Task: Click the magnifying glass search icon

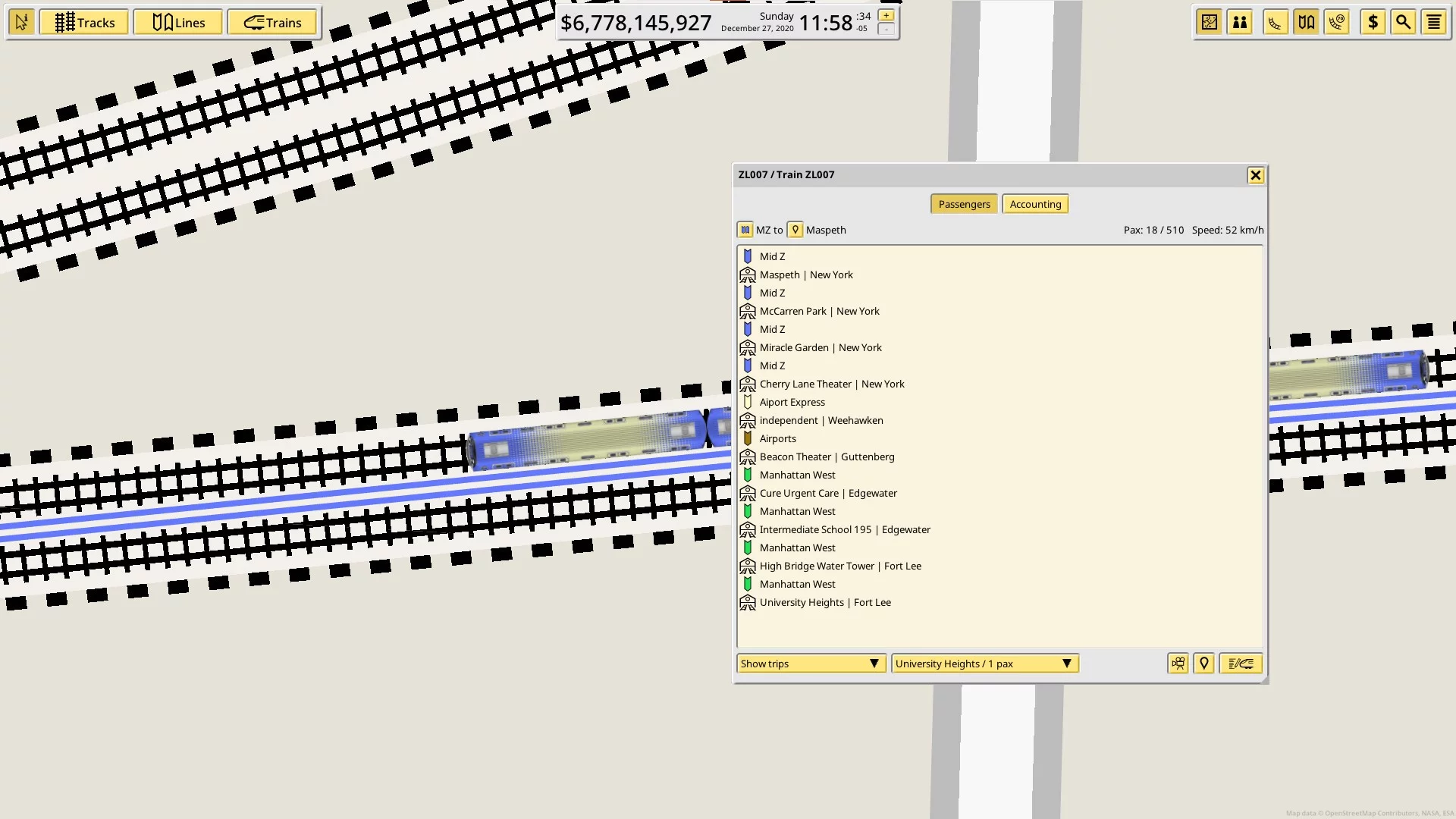Action: pos(1403,23)
